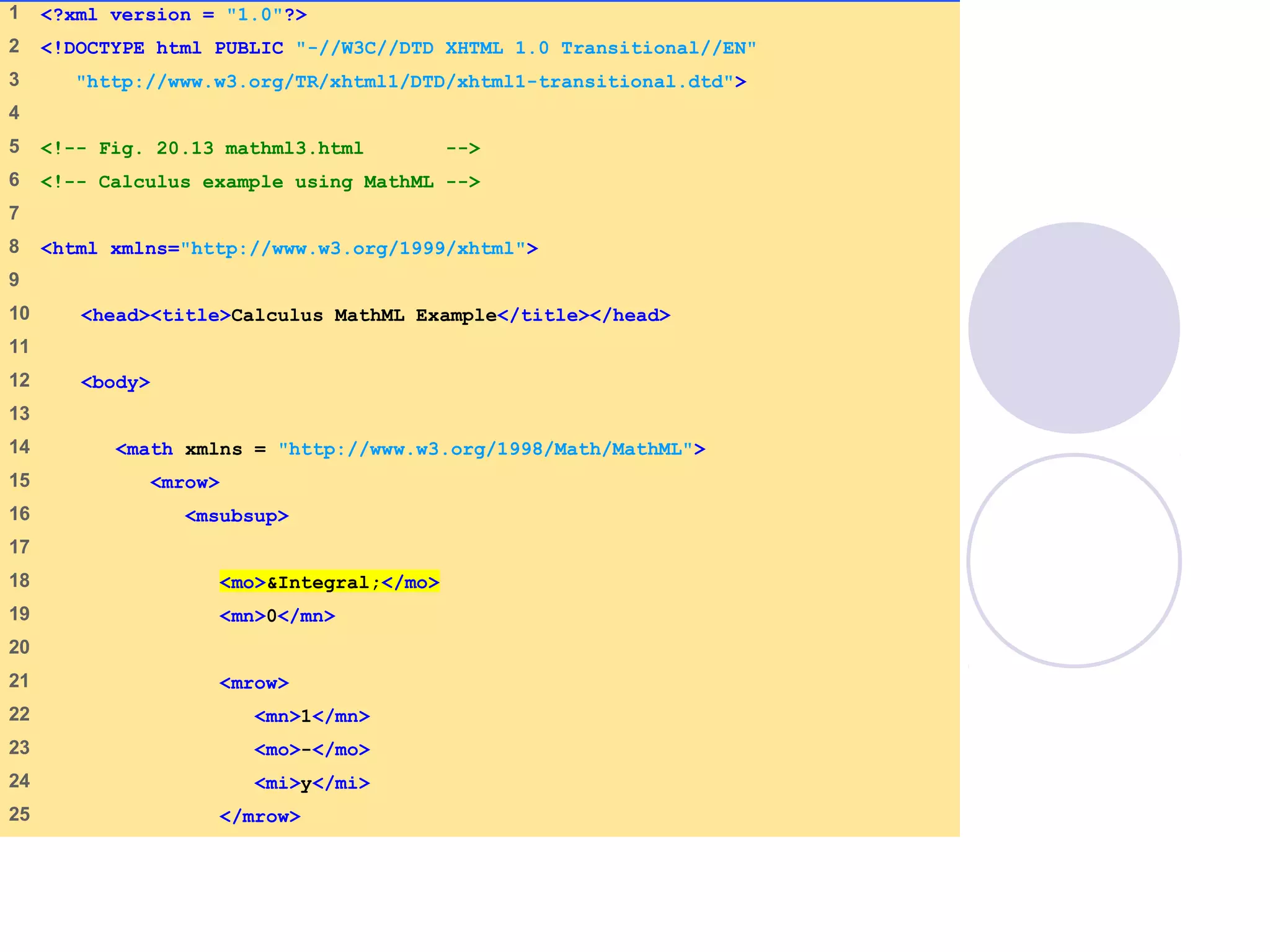
Task: Click line number 14 in the gutter
Action: pyautogui.click(x=19, y=447)
